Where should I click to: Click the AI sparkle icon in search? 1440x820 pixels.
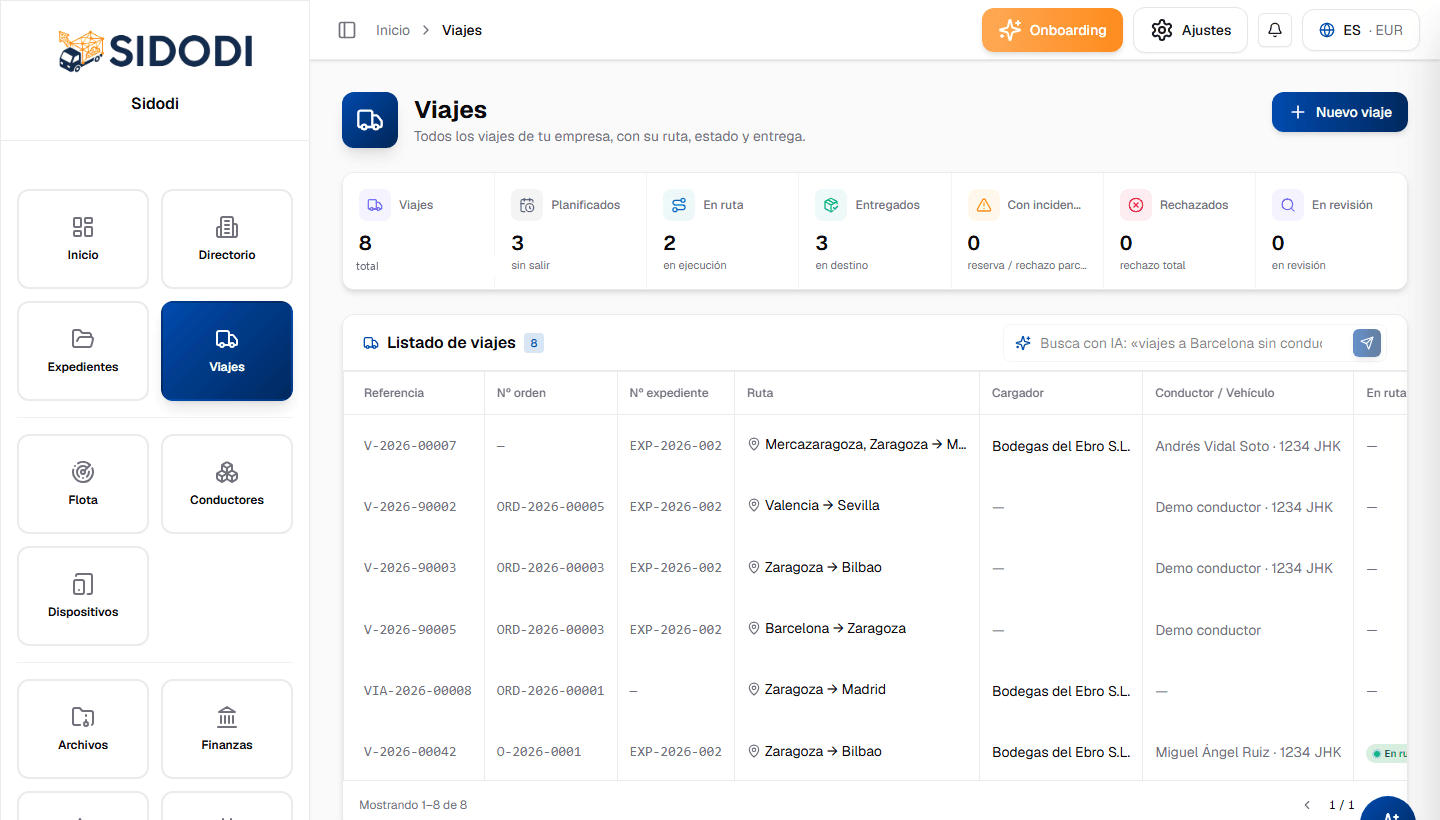pos(1023,343)
